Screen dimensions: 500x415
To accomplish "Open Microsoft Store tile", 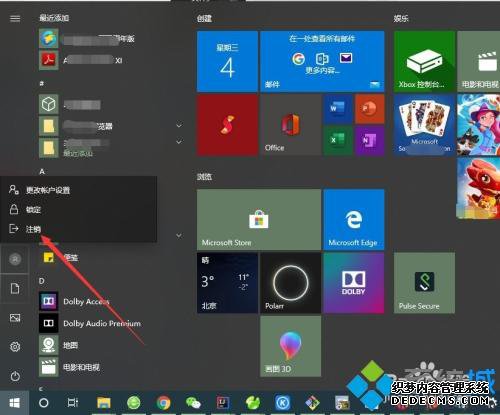I will click(259, 219).
